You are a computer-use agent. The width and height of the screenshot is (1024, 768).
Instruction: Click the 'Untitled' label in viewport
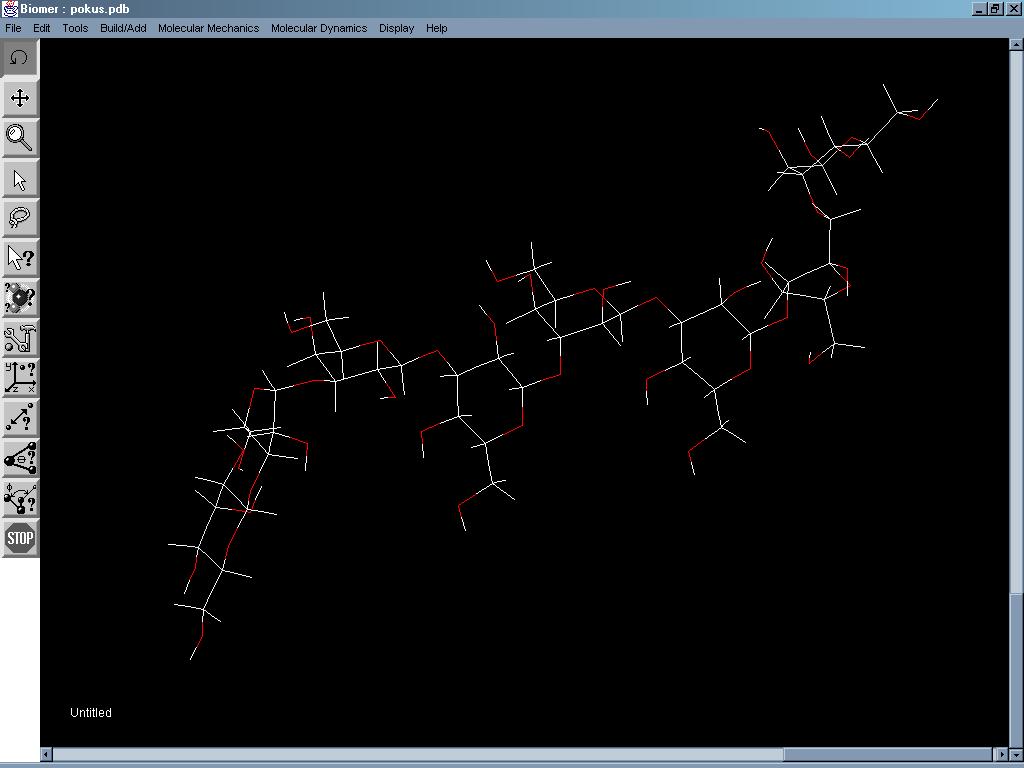91,712
